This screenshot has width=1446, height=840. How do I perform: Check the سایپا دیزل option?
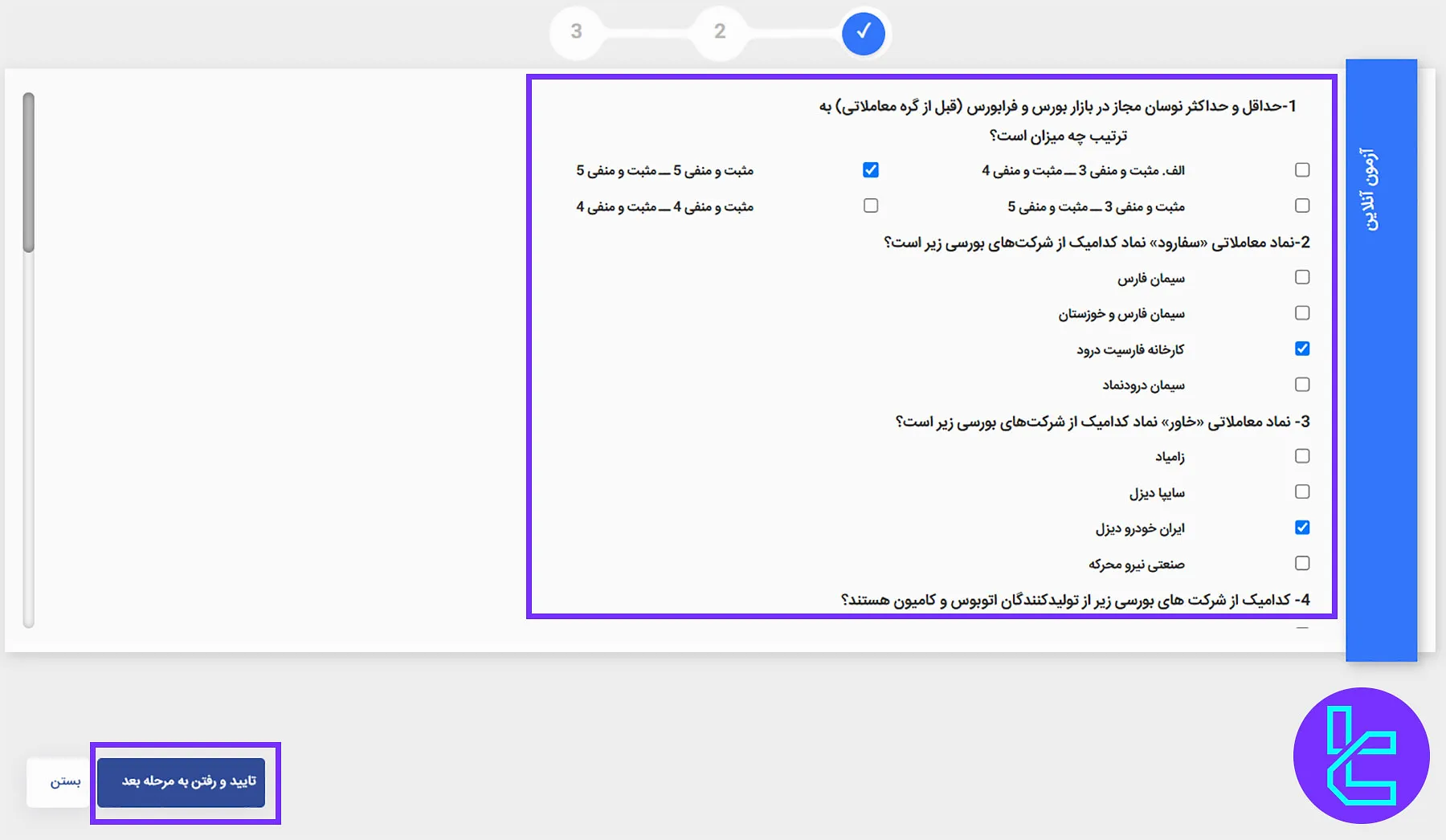(x=1302, y=491)
